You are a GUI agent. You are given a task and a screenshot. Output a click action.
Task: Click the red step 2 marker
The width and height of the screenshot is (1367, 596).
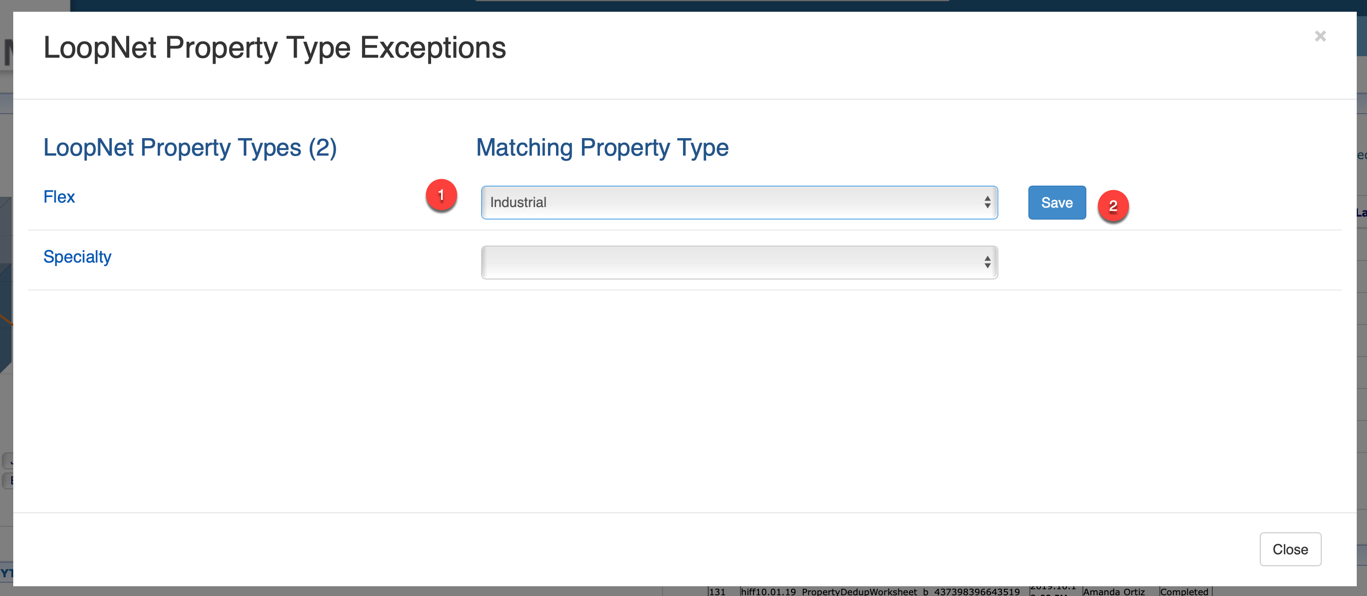pyautogui.click(x=1112, y=206)
